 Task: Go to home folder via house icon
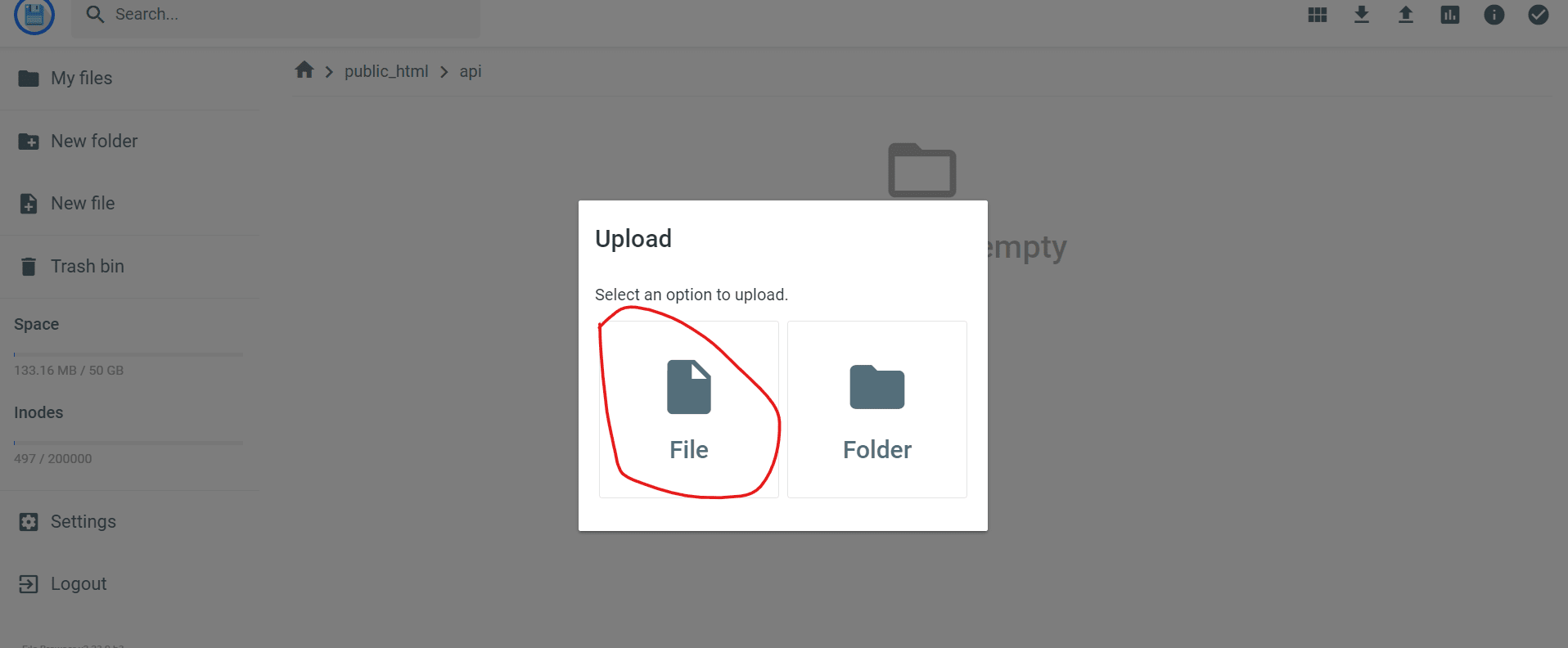[304, 70]
